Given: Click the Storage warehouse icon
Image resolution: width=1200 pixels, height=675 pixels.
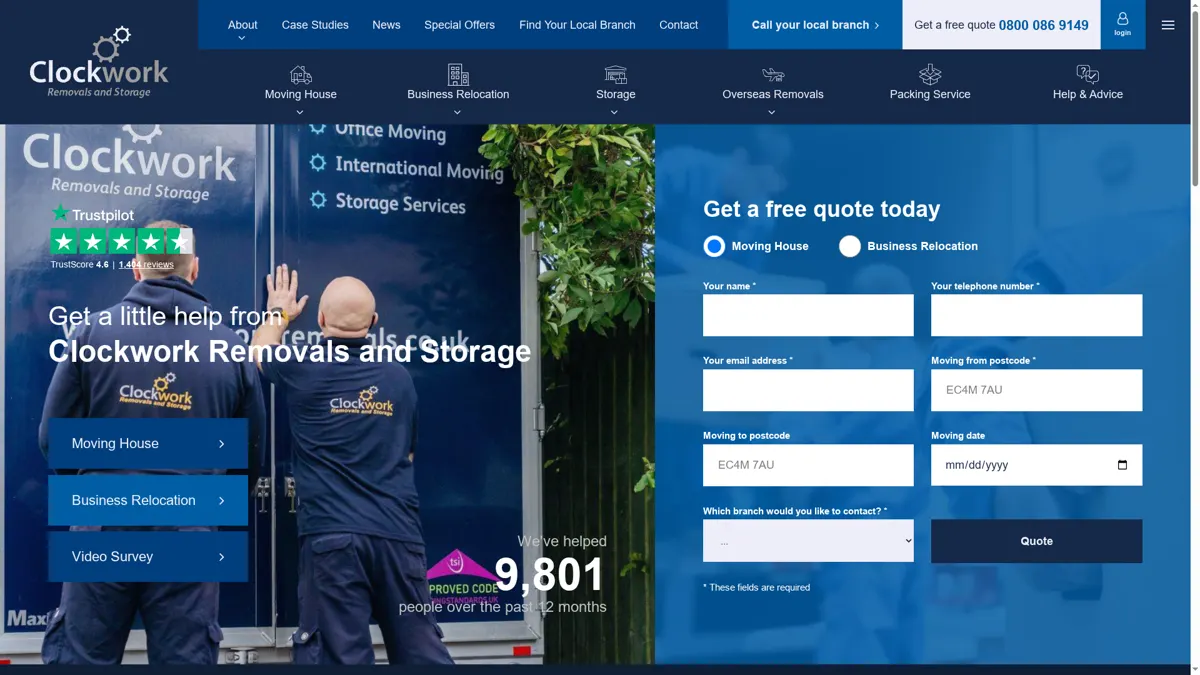Looking at the screenshot, I should tap(616, 74).
